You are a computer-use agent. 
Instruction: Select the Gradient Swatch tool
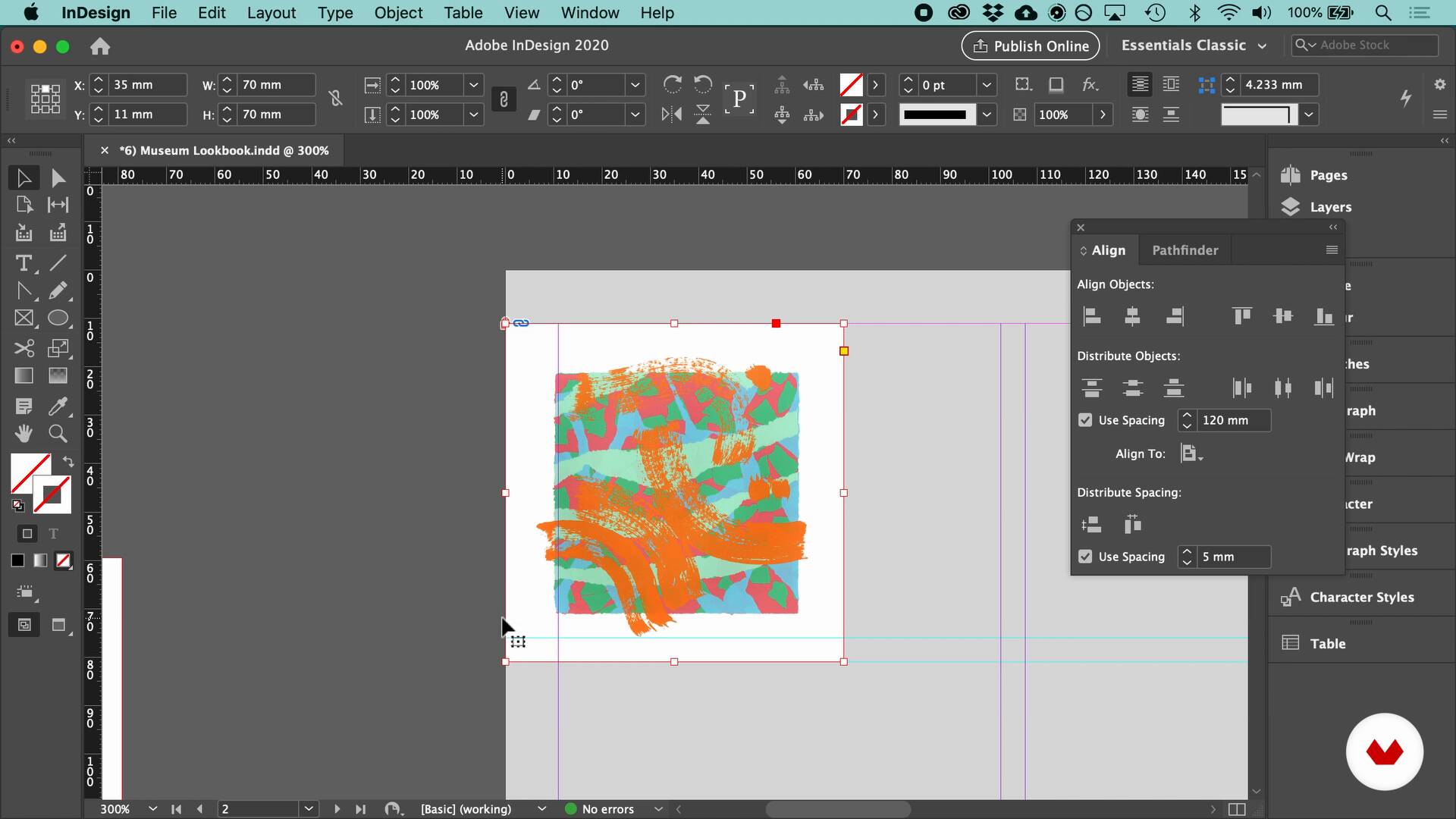[24, 376]
